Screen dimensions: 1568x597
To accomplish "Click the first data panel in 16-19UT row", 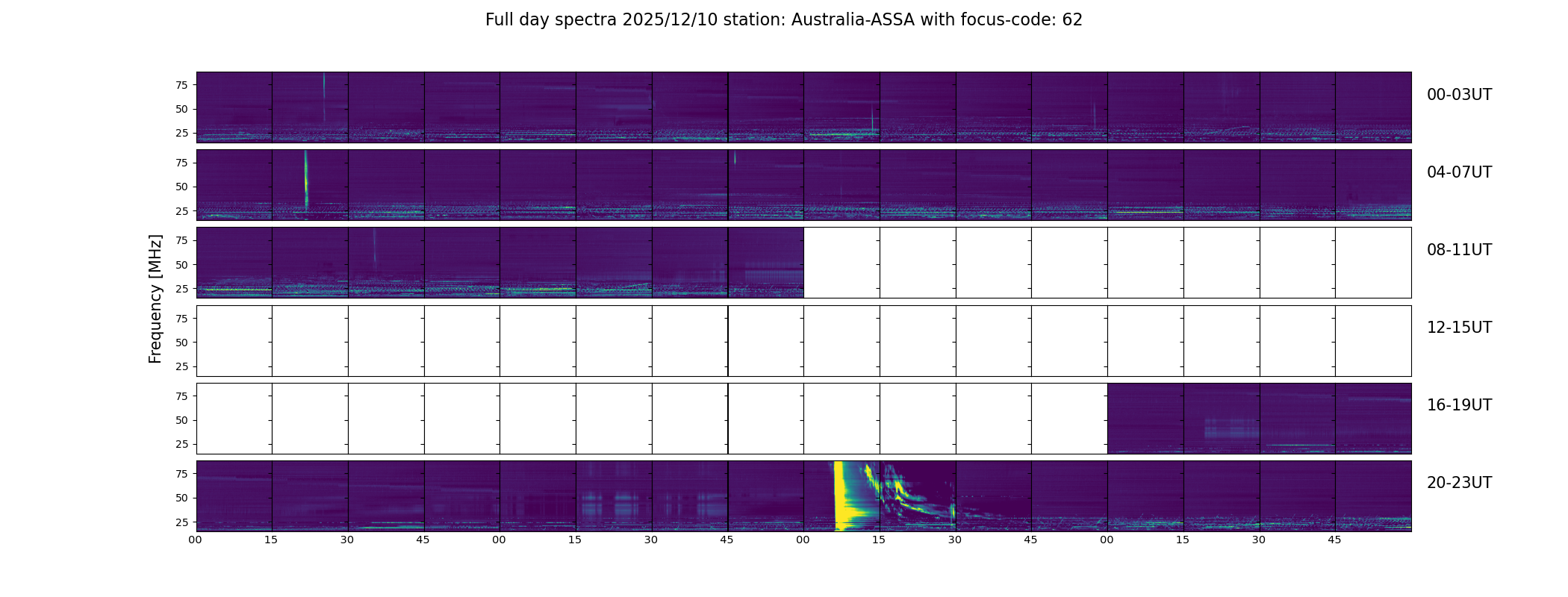I will 1145,419.
